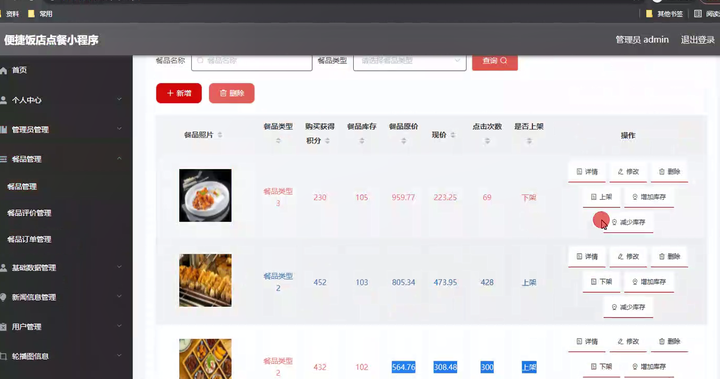Screen dimensions: 720x379
Task: Sort by 购买获得积分 column
Action: tap(327, 141)
